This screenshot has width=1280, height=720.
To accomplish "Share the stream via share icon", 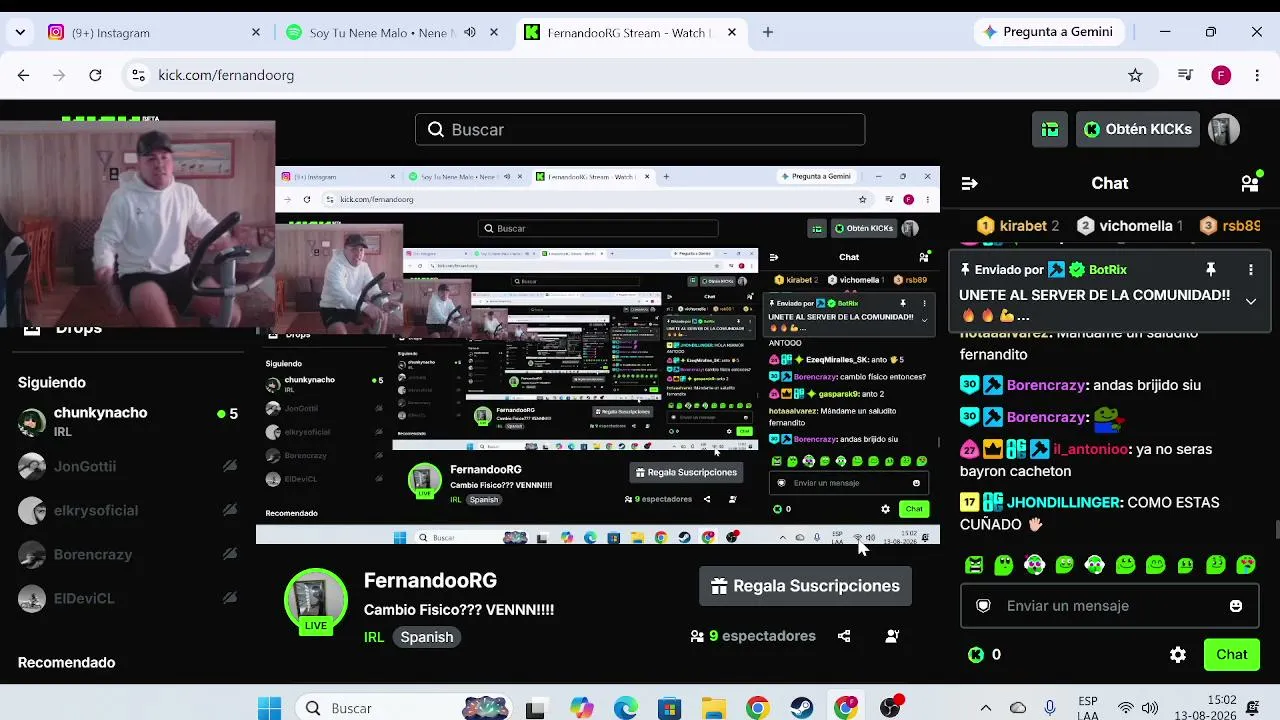I will pyautogui.click(x=844, y=636).
